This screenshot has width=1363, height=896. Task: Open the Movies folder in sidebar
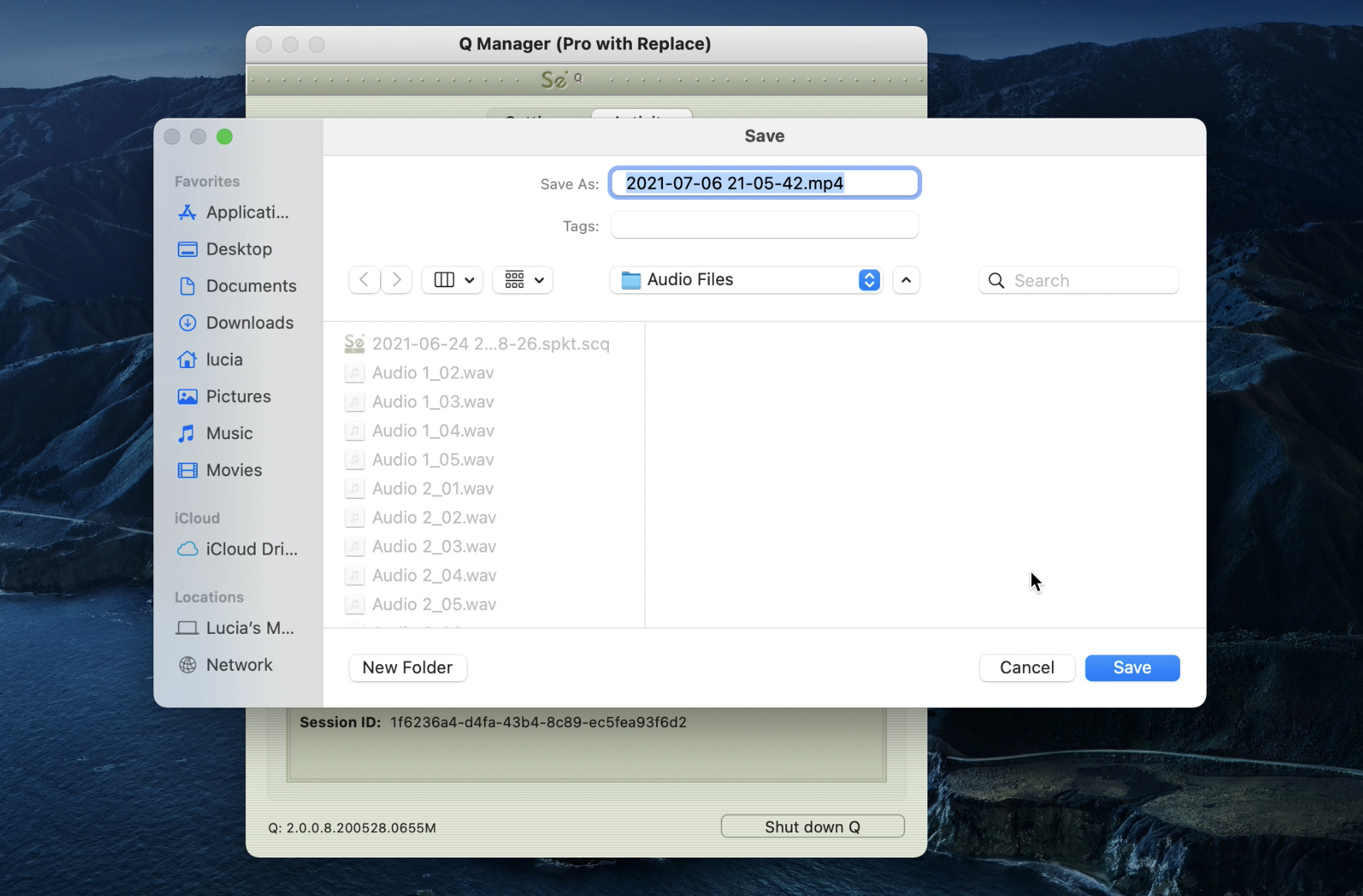click(220, 470)
